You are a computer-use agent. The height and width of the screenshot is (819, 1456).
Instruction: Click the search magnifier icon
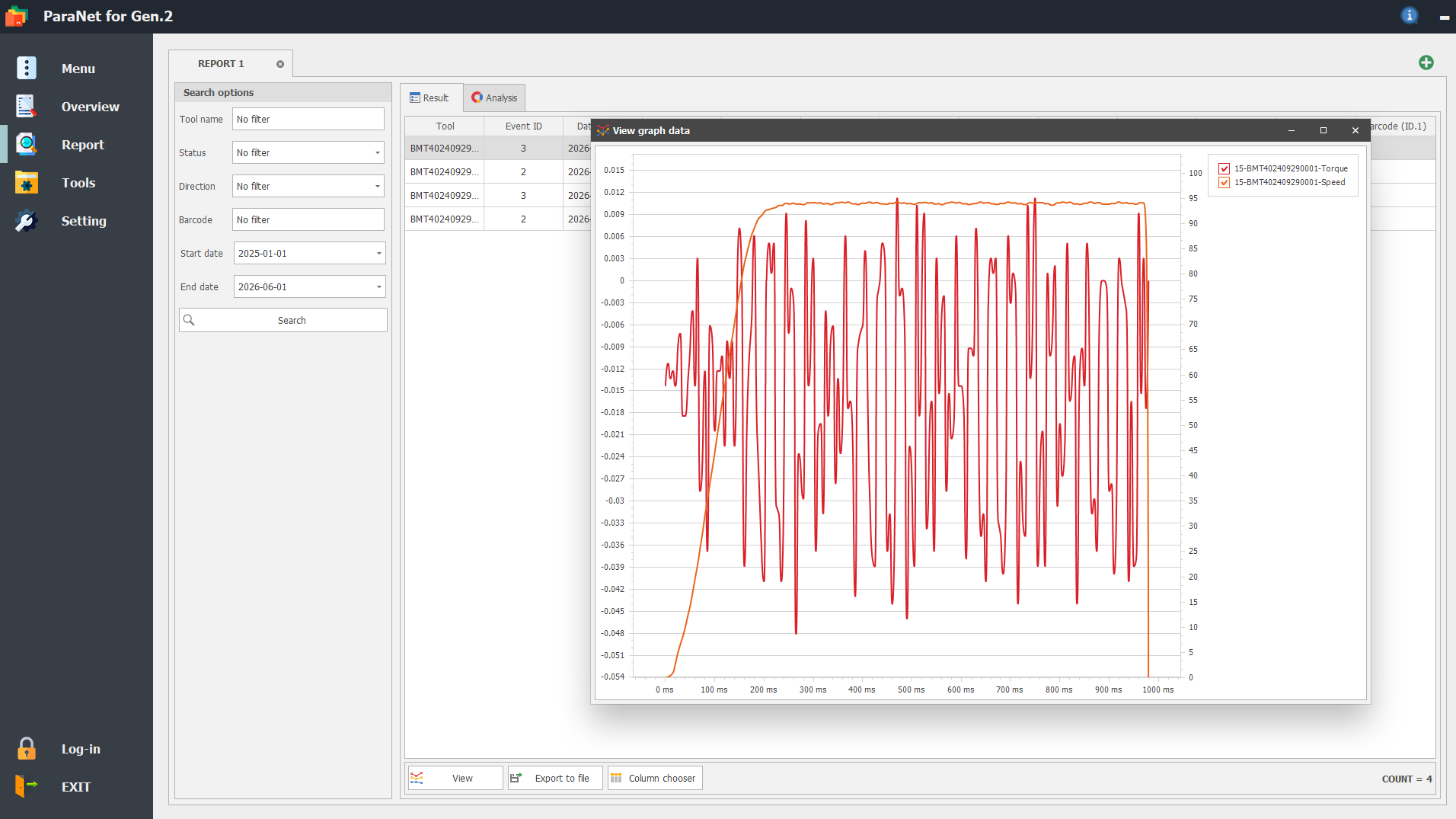pos(189,320)
